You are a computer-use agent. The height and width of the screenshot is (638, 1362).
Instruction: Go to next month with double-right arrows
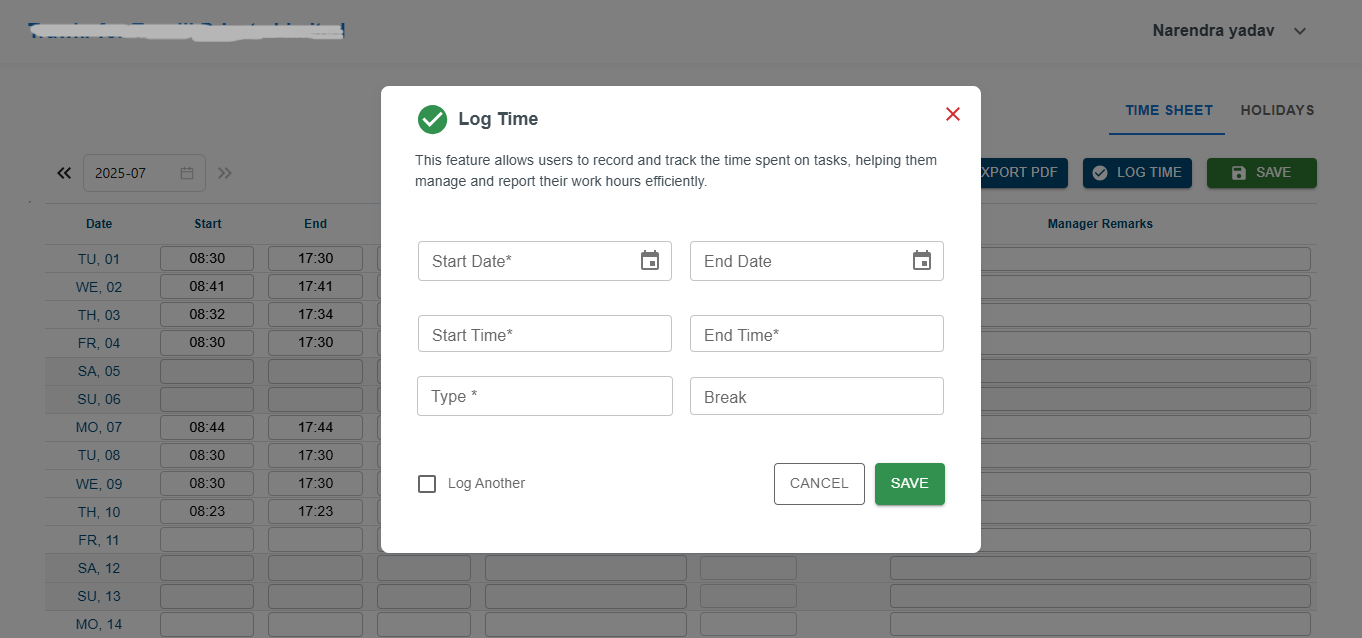pyautogui.click(x=225, y=173)
